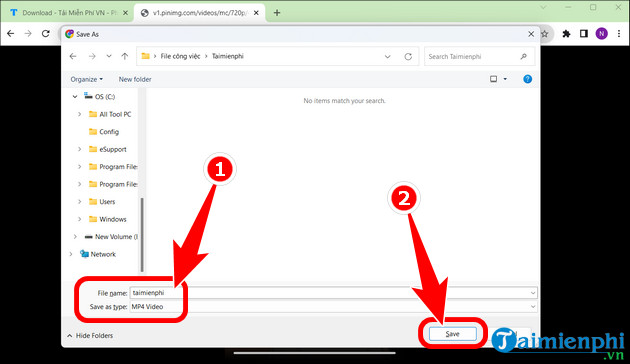Click the Save button

[x=452, y=334]
